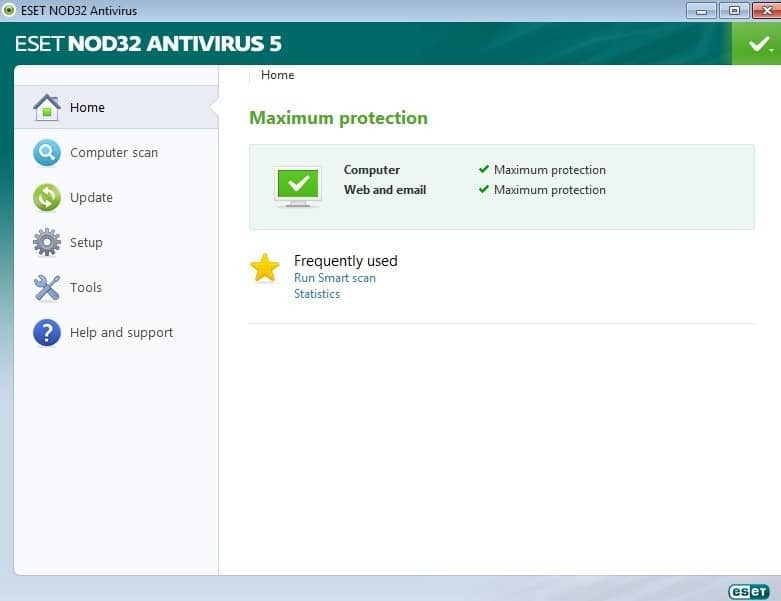Screen dimensions: 781x601
Task: Click the Home house icon in sidebar
Action: (x=47, y=108)
